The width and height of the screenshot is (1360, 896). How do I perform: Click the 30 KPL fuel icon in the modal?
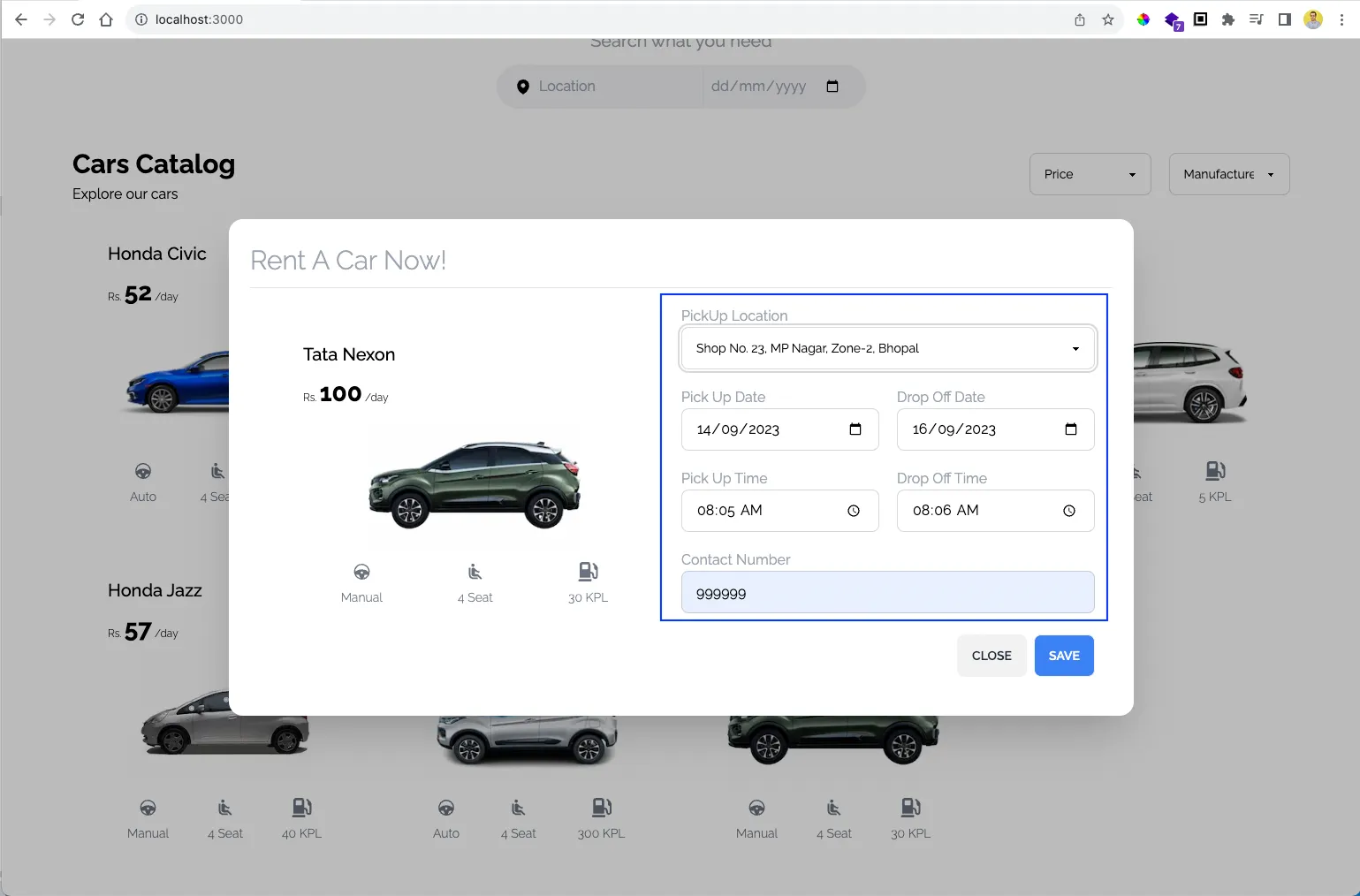coord(589,572)
